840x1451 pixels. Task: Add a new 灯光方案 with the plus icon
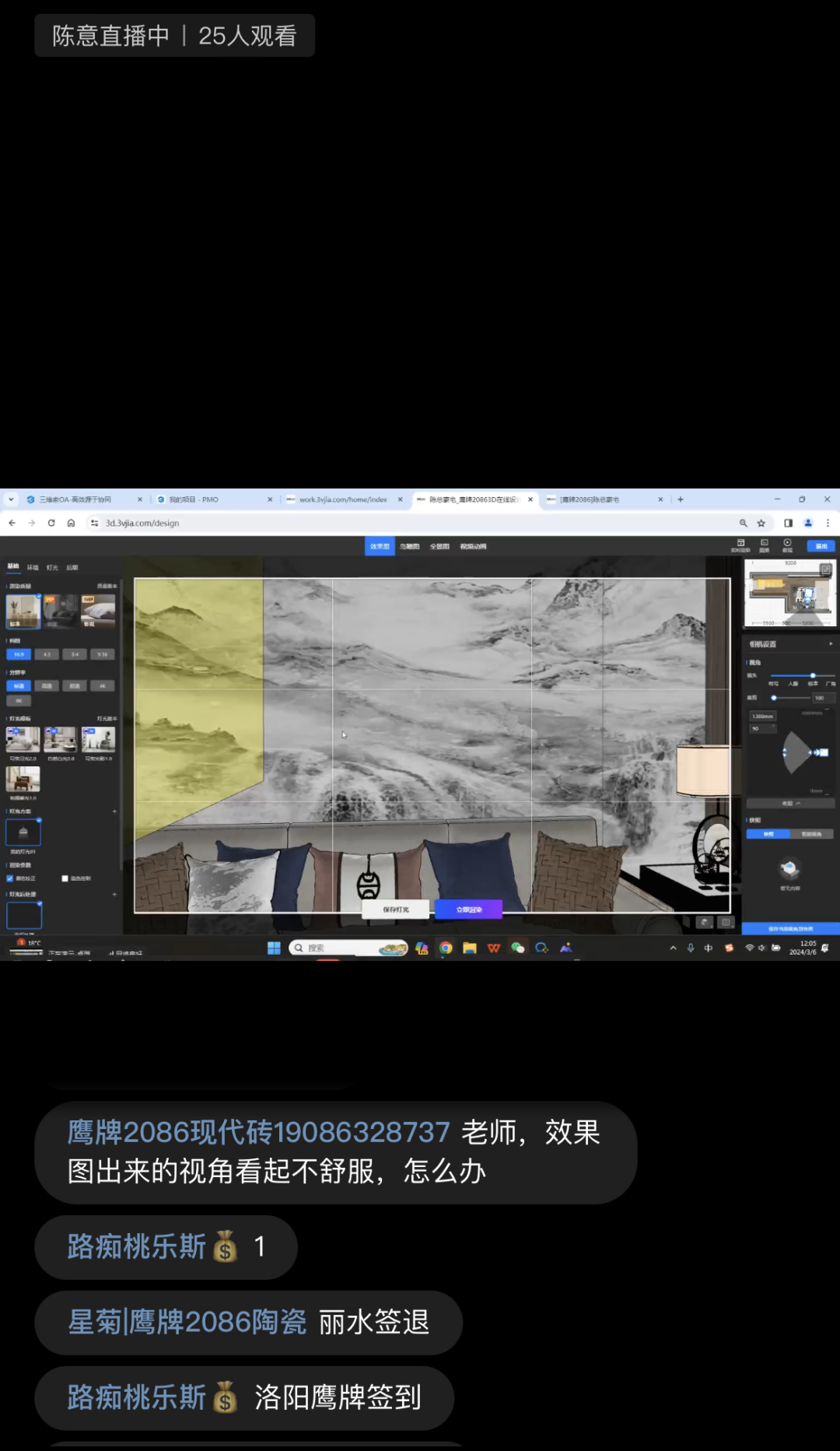114,811
